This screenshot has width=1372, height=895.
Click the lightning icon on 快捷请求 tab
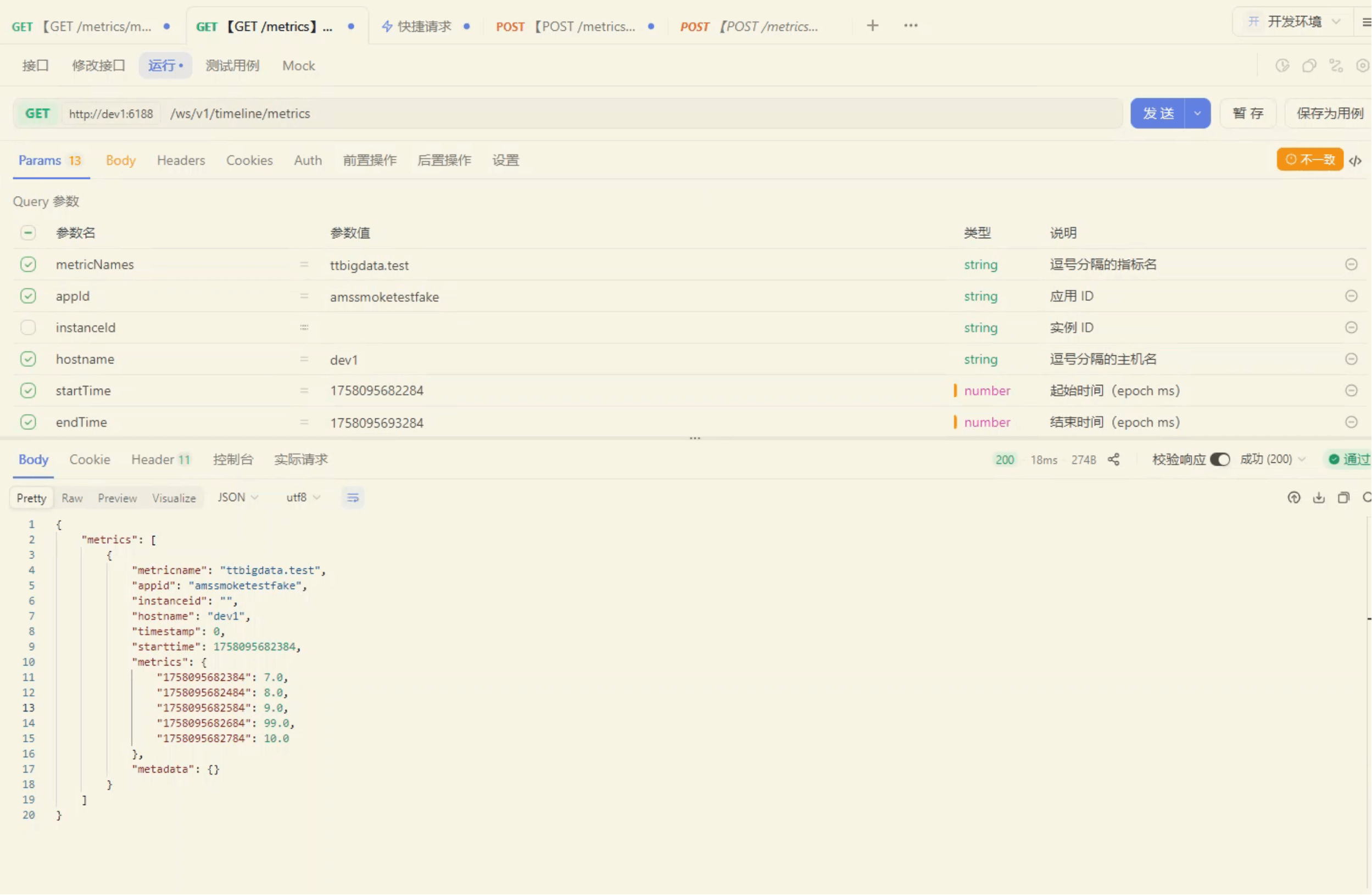387,26
